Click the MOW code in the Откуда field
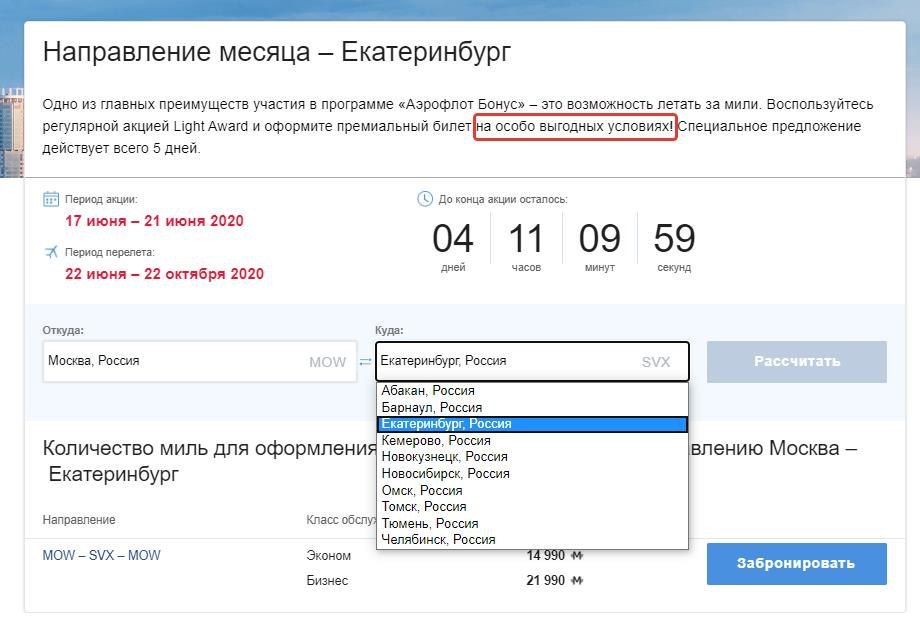Screen dimensions: 920x625 click(327, 362)
